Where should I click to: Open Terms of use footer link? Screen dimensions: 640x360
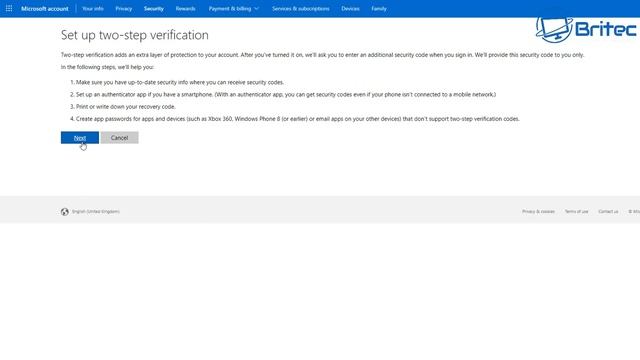(x=576, y=211)
